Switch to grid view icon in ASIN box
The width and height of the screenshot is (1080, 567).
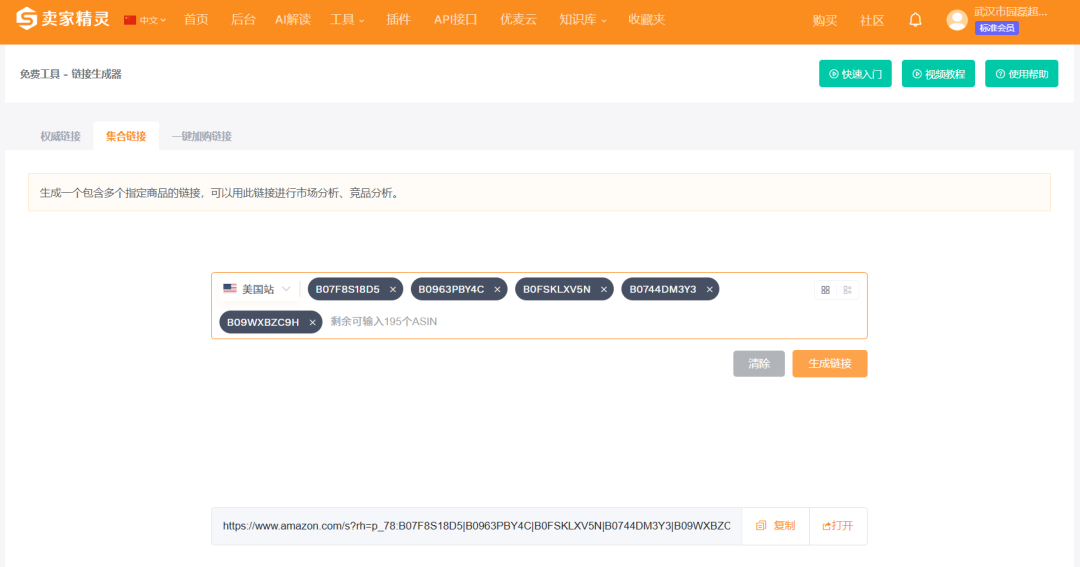(825, 290)
